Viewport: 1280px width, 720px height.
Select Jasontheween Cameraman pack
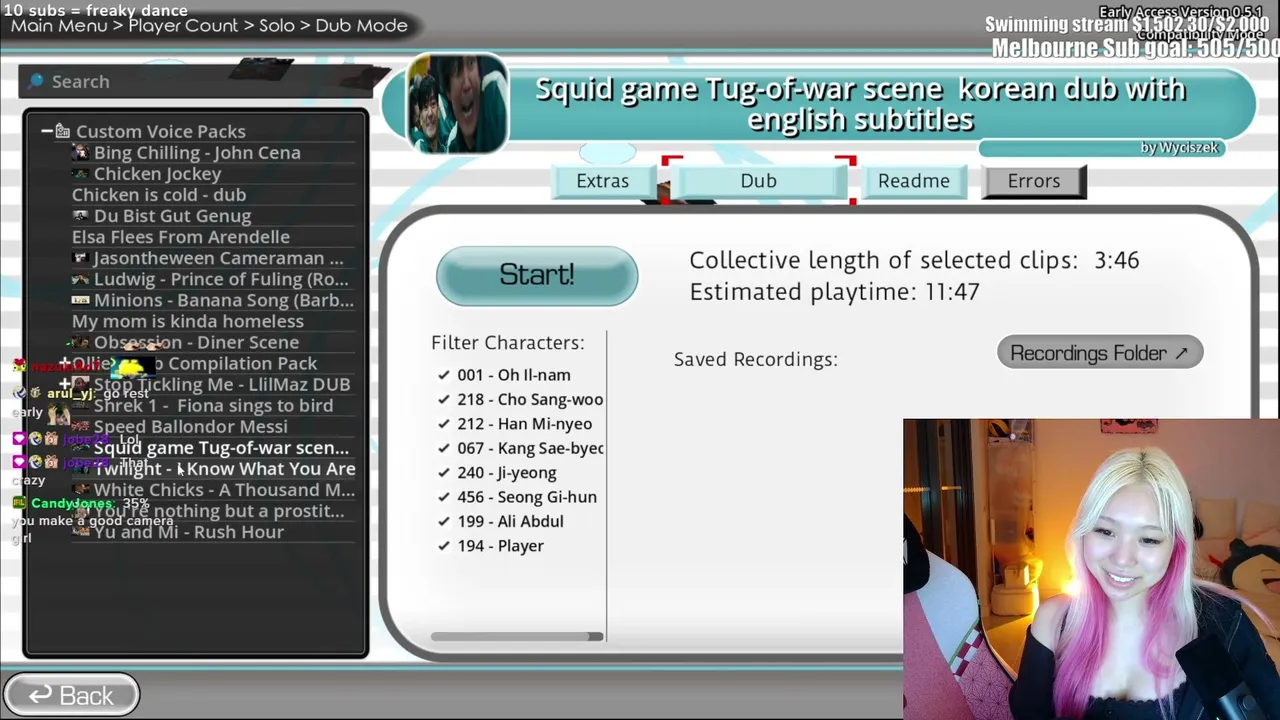click(x=218, y=258)
